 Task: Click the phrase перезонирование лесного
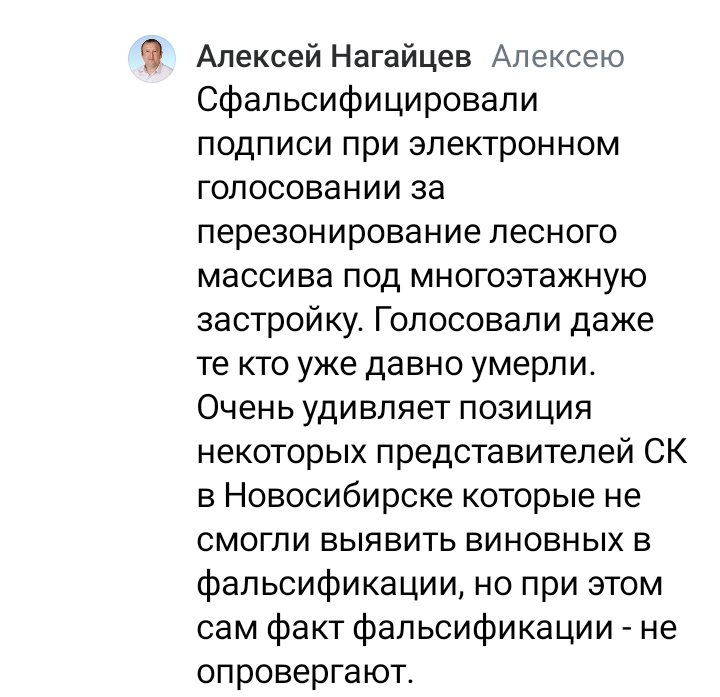(x=407, y=233)
